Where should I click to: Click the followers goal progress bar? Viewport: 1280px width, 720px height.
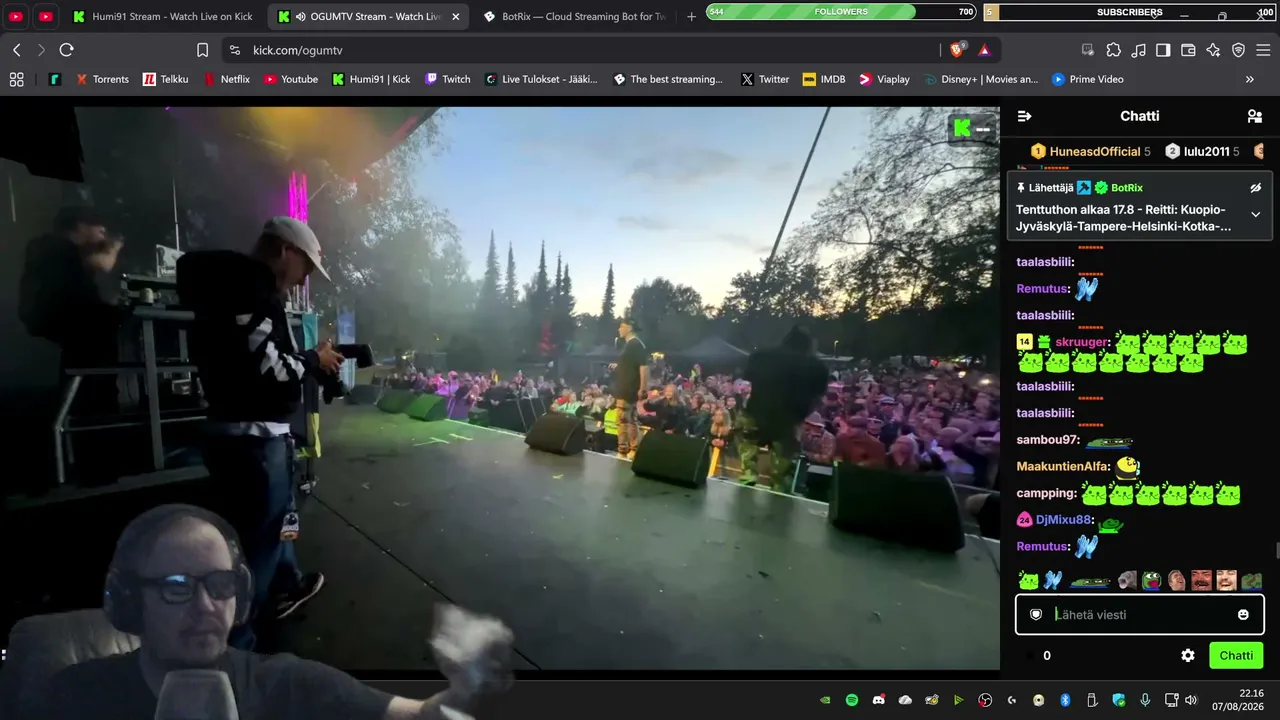pyautogui.click(x=841, y=12)
